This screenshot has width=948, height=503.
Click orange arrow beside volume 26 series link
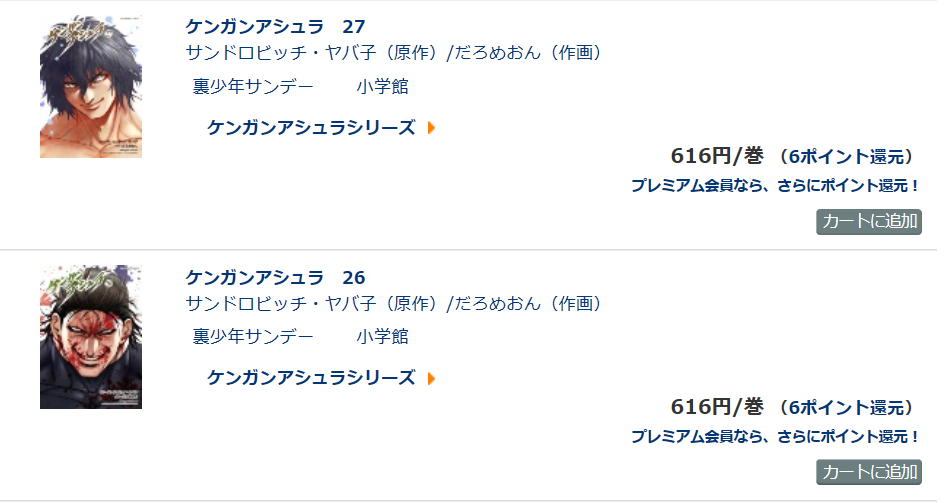(432, 378)
